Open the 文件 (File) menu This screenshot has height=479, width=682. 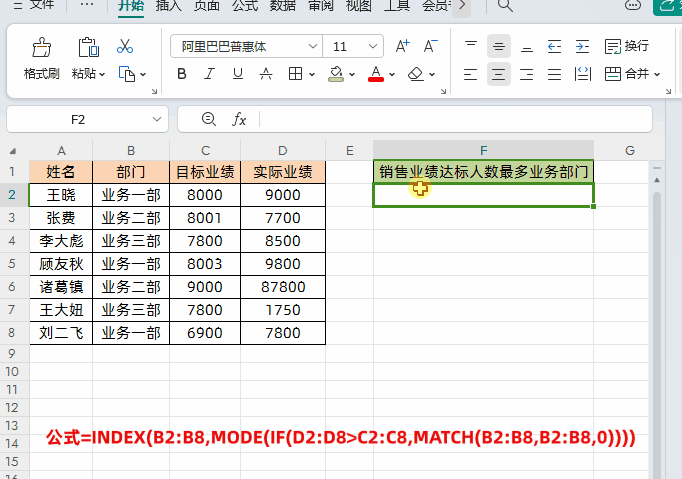[42, 5]
